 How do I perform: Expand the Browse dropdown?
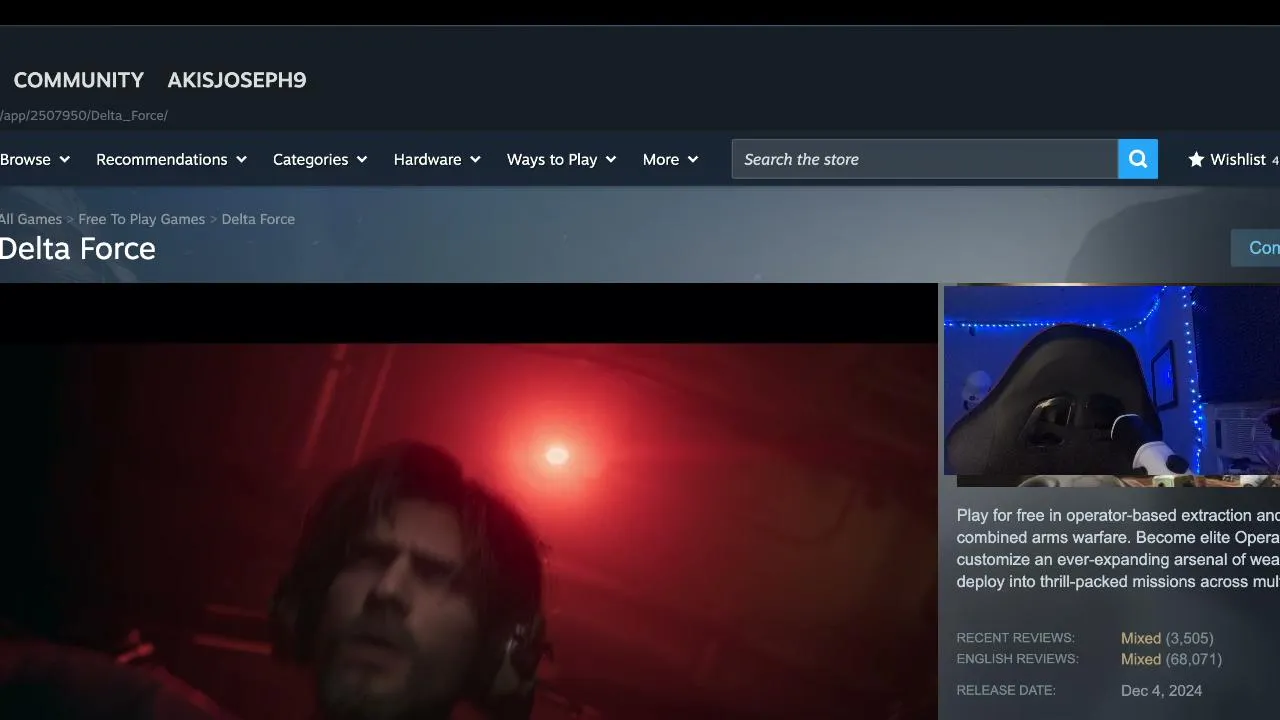[35, 159]
